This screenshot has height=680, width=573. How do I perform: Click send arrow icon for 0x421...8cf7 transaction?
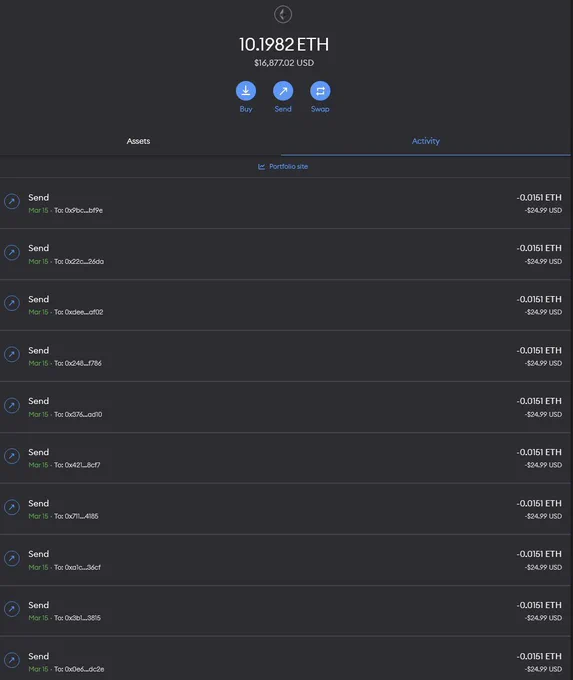[x=12, y=456]
